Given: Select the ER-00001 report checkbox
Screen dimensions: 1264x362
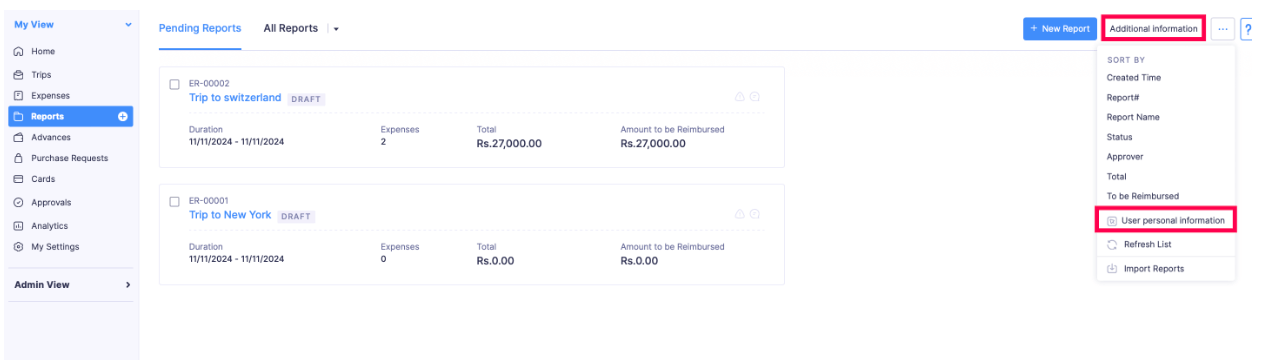Looking at the screenshot, I should coord(174,201).
